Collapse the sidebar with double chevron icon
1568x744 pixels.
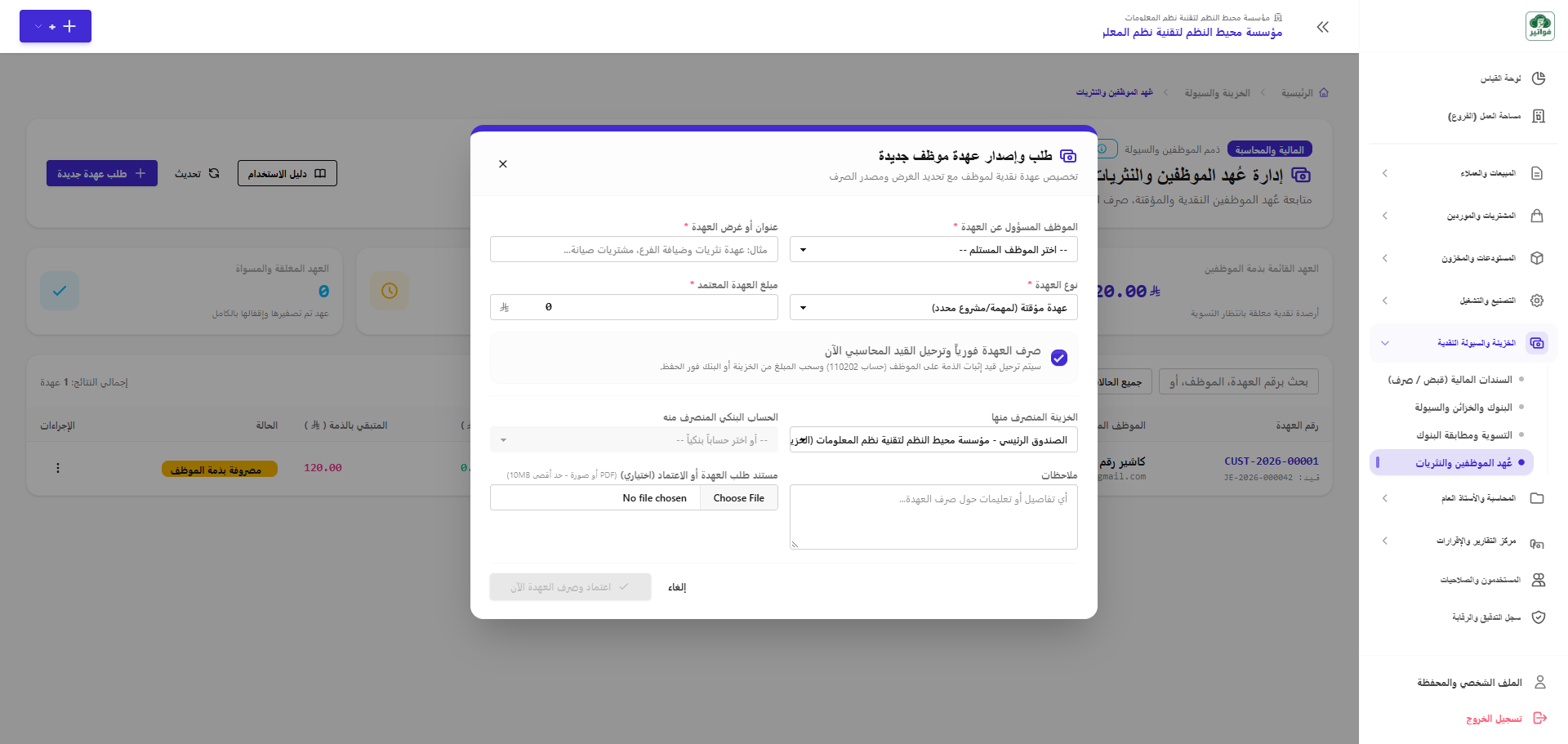(x=1323, y=27)
